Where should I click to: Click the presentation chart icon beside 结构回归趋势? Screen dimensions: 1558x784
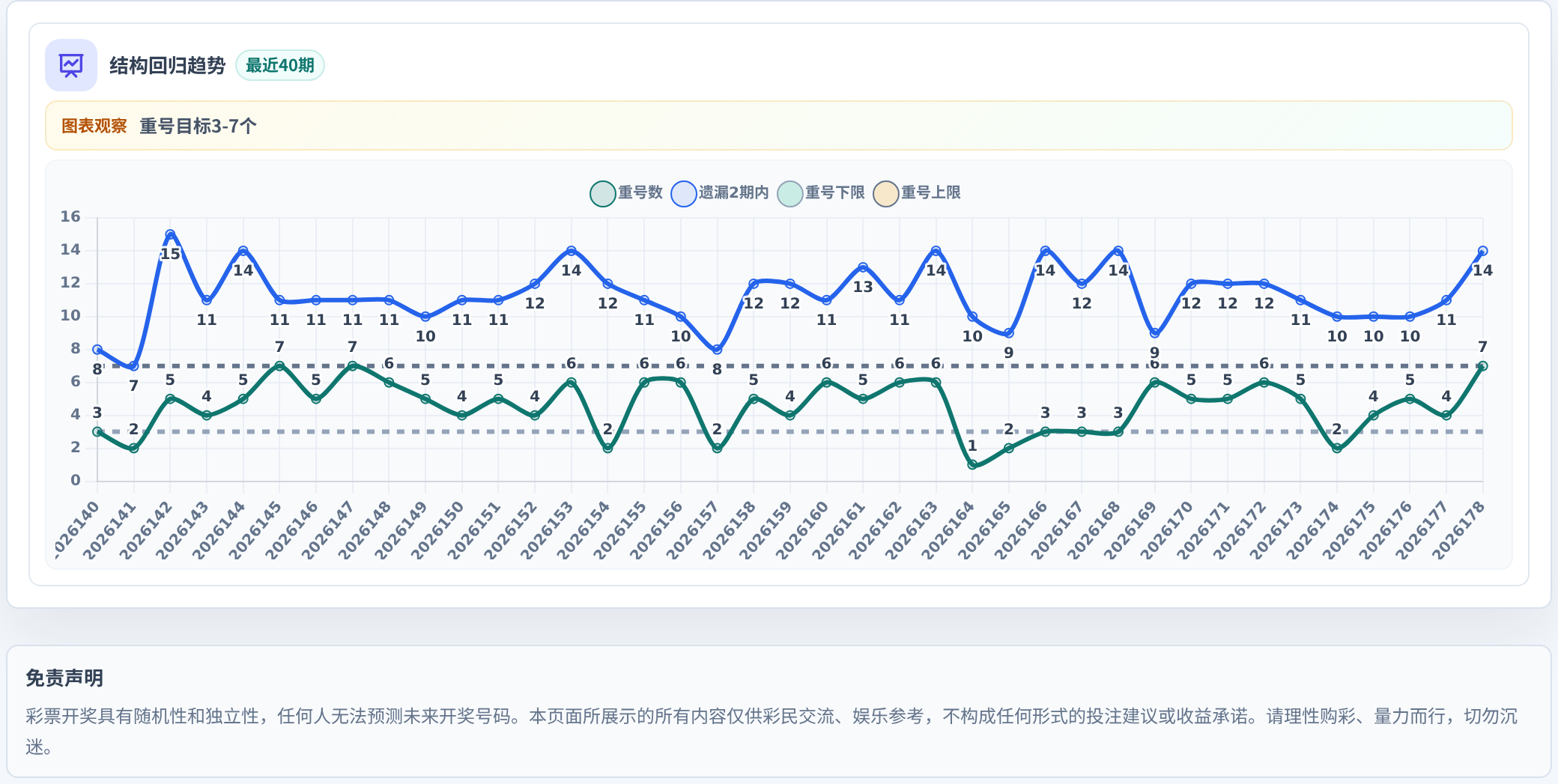click(x=71, y=65)
